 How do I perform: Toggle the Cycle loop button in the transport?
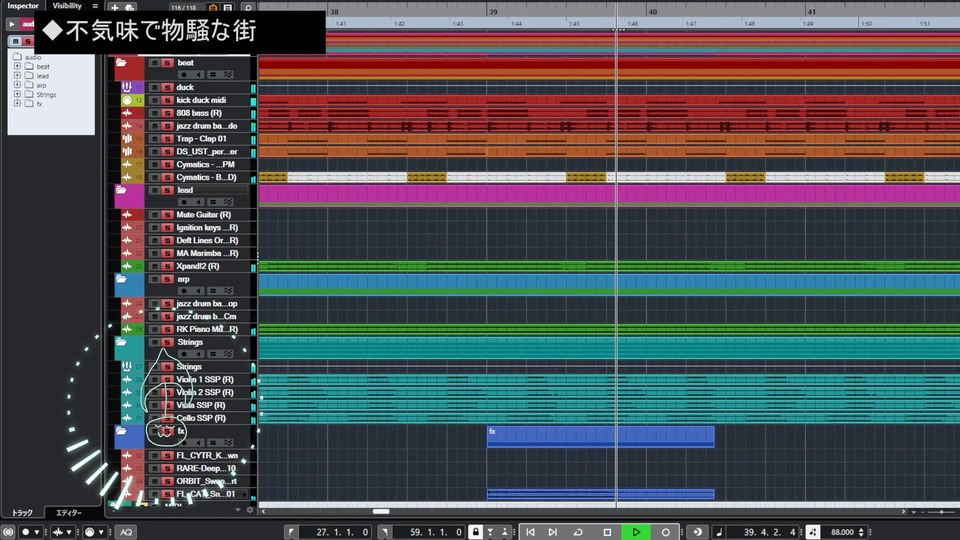(578, 532)
